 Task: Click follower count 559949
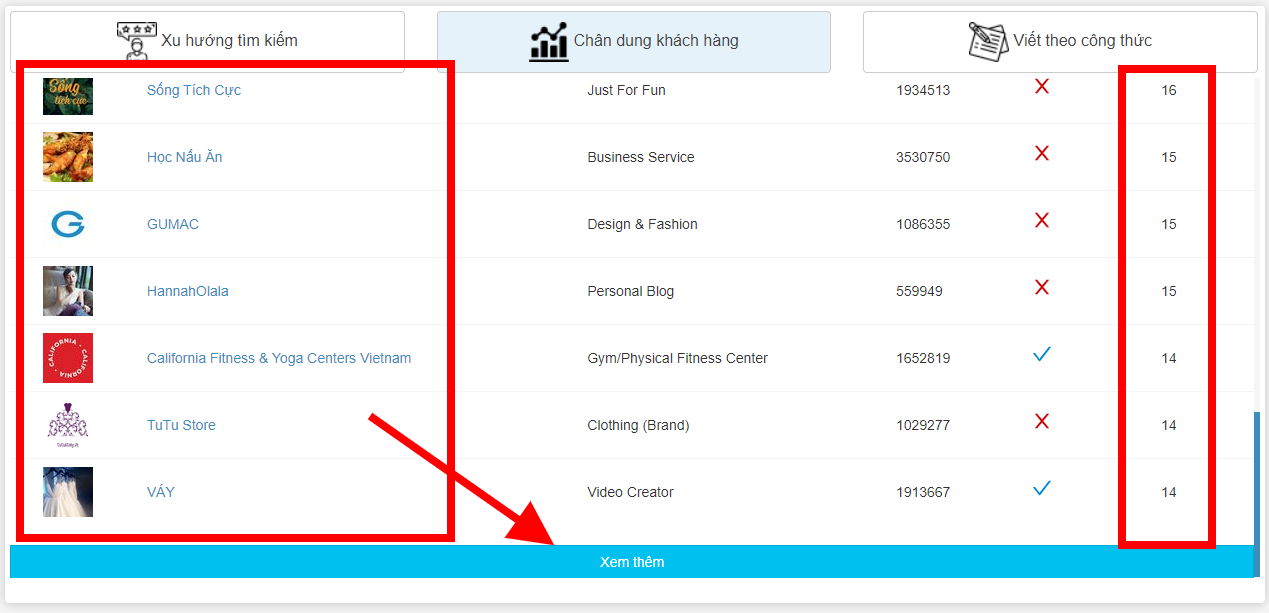[919, 291]
